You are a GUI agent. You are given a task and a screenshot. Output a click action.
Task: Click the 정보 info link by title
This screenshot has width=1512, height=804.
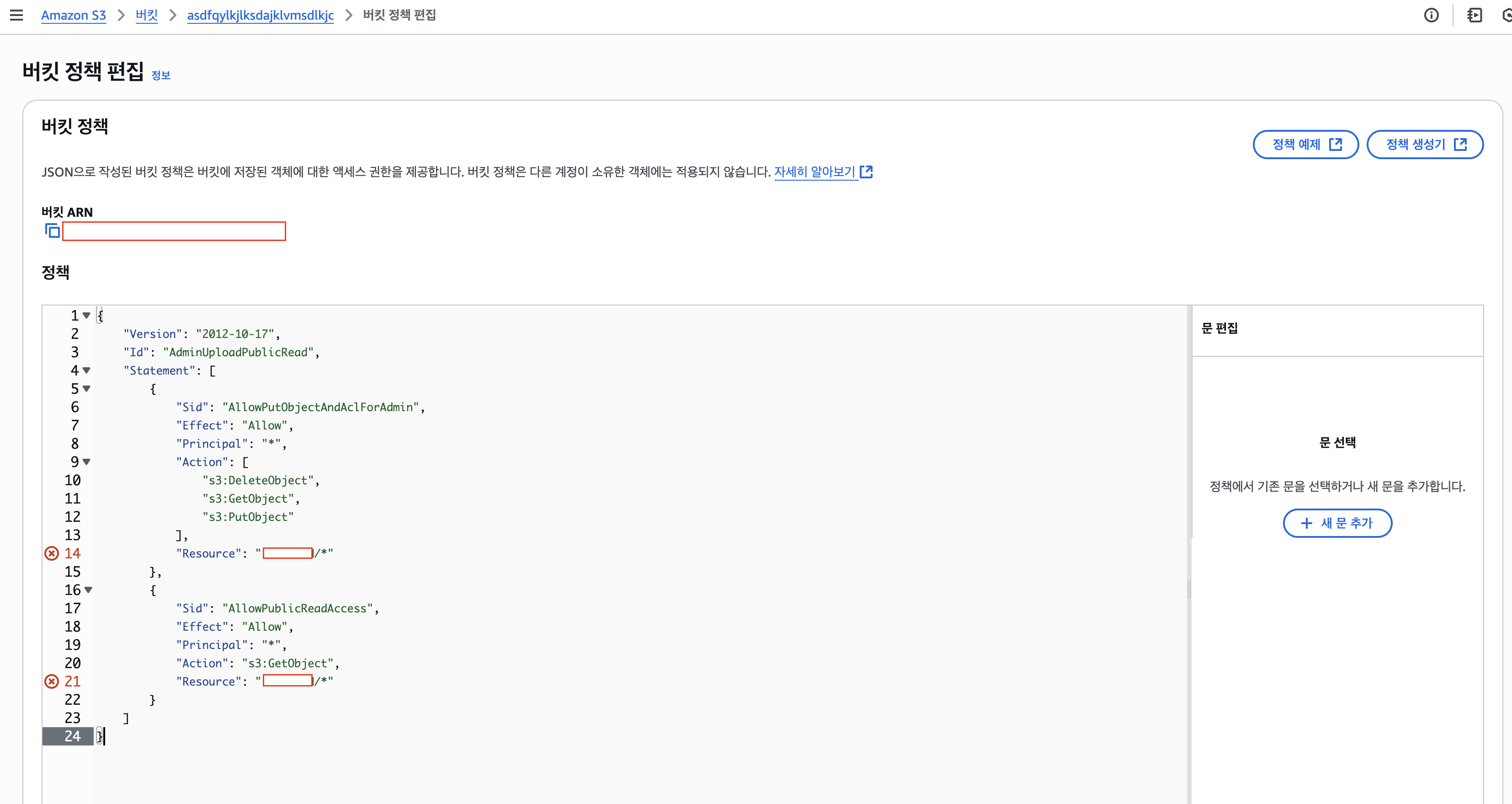[x=160, y=75]
